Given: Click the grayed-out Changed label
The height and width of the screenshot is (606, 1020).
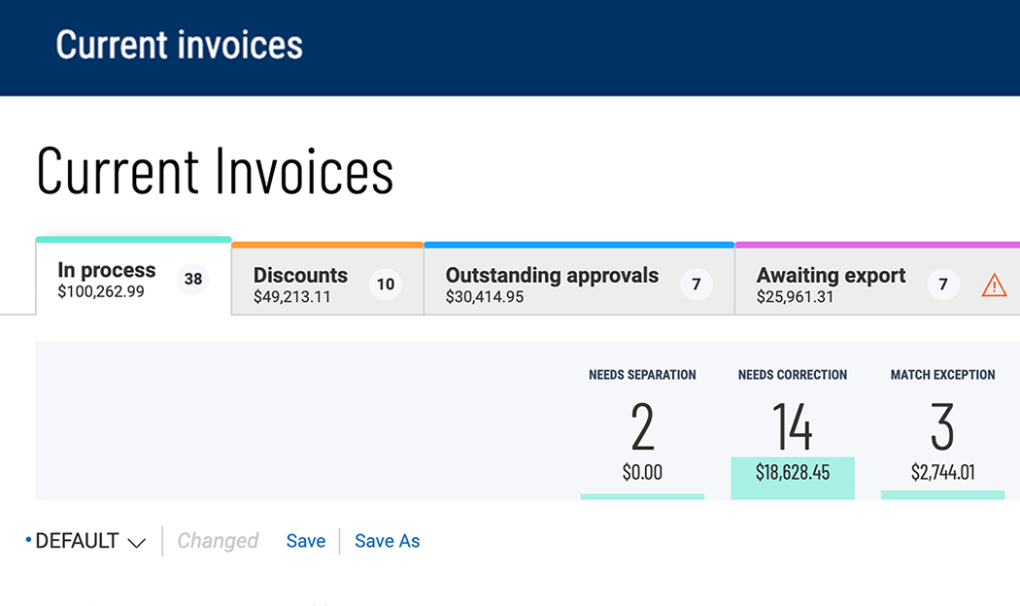Looking at the screenshot, I should click(x=217, y=541).
